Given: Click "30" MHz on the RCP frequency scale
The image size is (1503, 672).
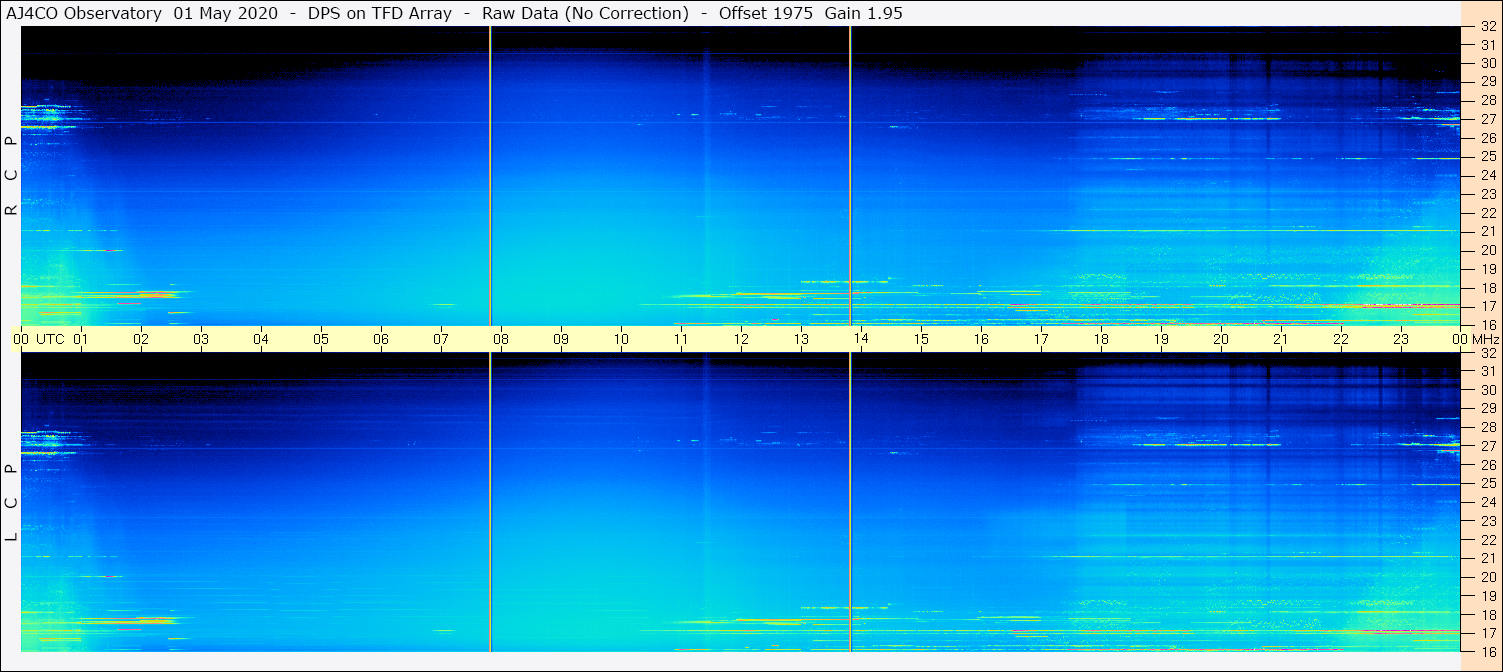Looking at the screenshot, I should [x=1487, y=62].
